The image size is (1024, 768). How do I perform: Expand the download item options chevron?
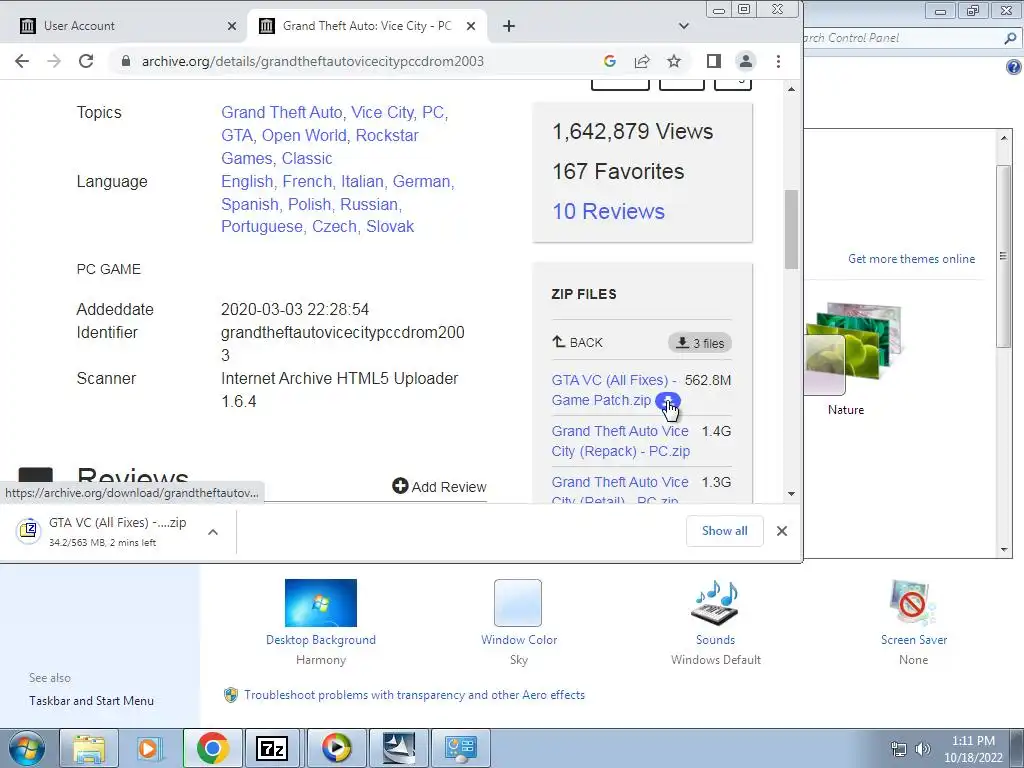click(213, 532)
